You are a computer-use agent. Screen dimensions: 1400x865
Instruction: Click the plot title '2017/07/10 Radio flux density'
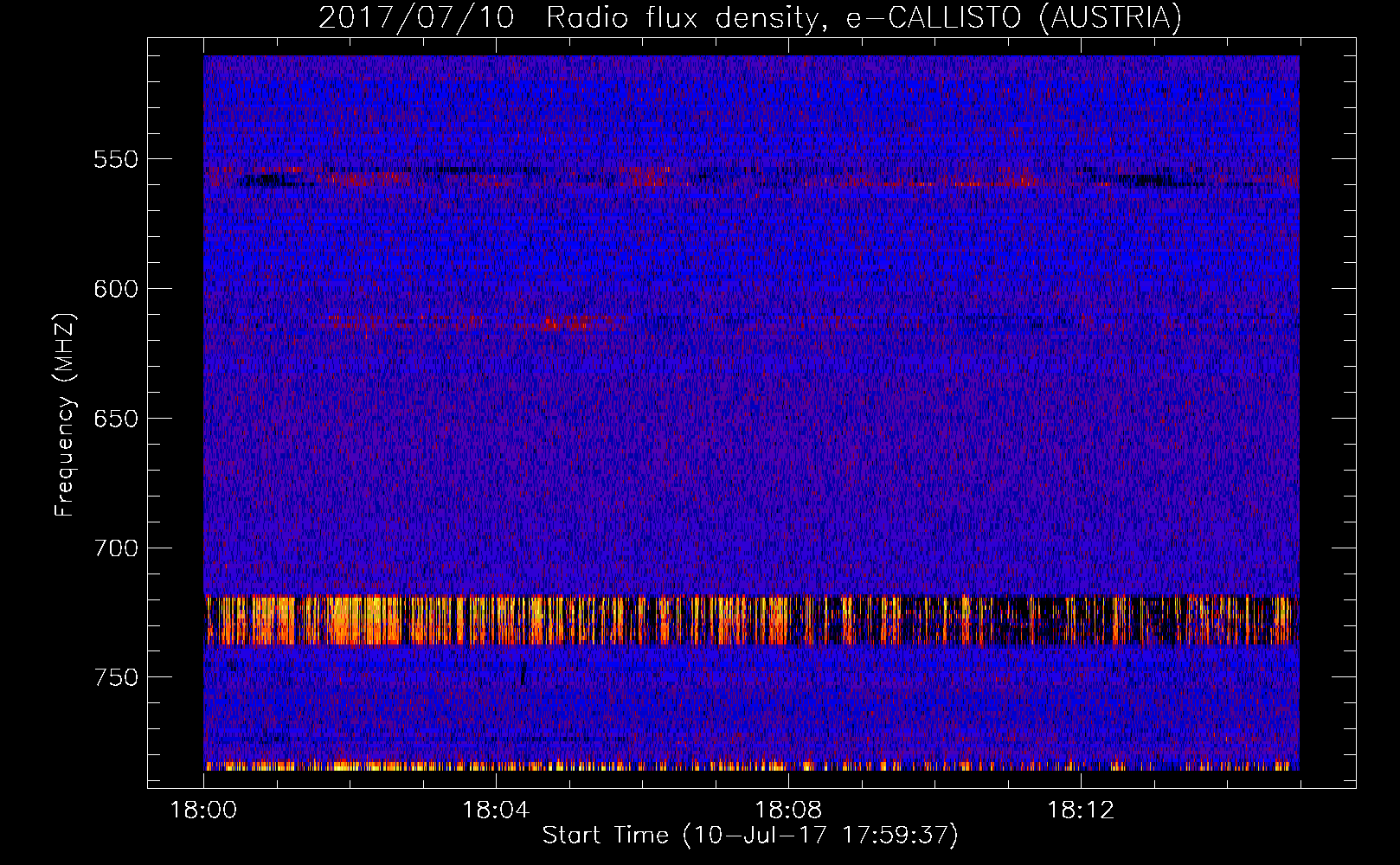[x=750, y=17]
